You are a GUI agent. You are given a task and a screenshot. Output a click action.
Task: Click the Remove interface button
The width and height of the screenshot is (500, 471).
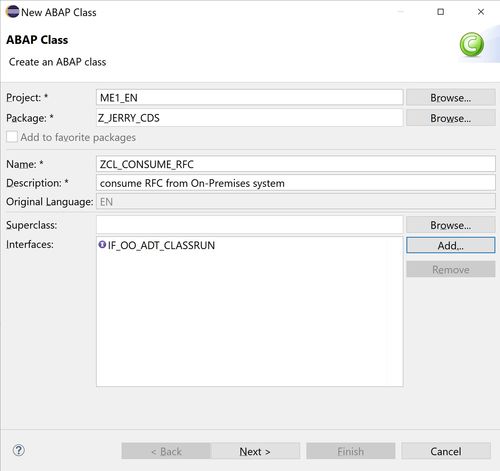pos(451,269)
